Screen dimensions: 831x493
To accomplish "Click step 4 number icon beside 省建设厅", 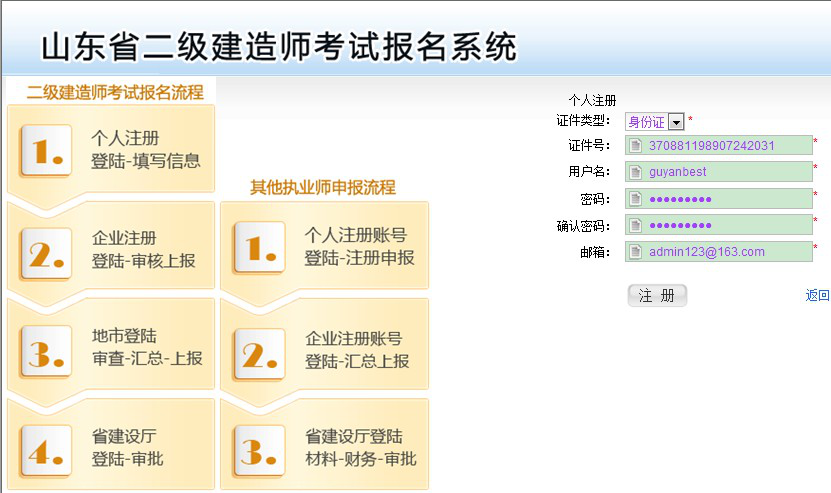I will (x=46, y=451).
